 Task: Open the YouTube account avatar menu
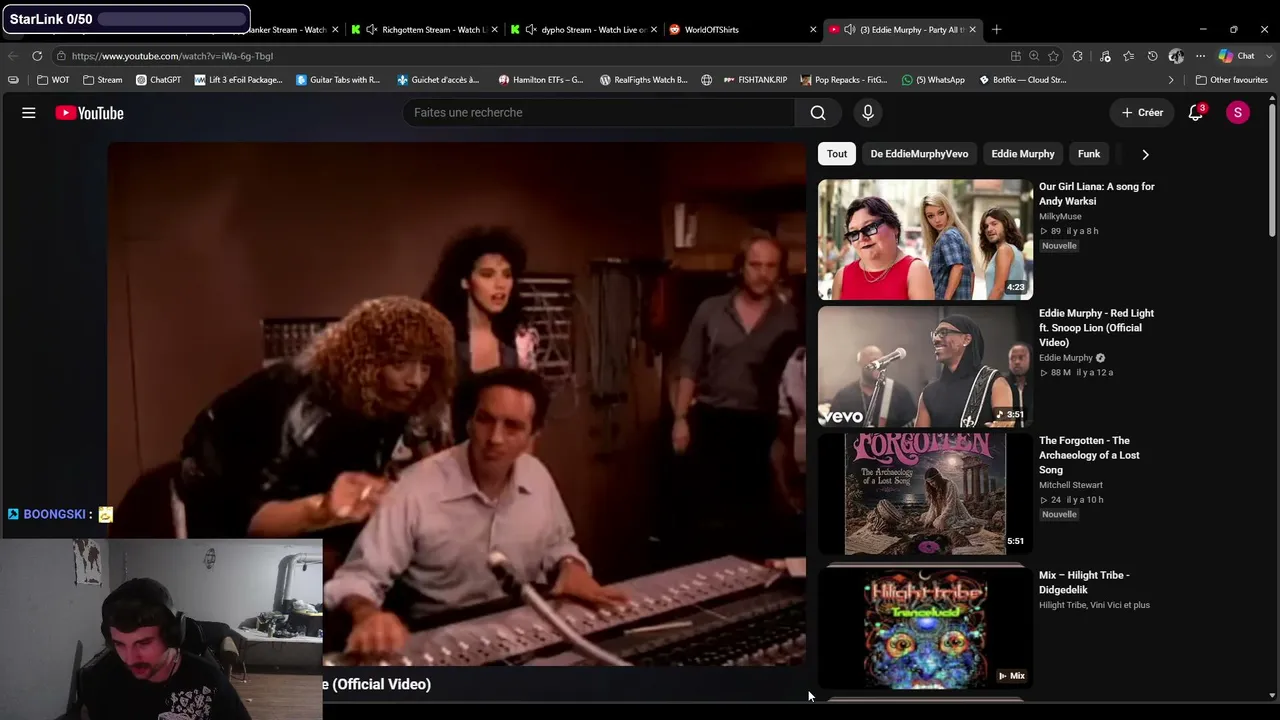pos(1238,113)
